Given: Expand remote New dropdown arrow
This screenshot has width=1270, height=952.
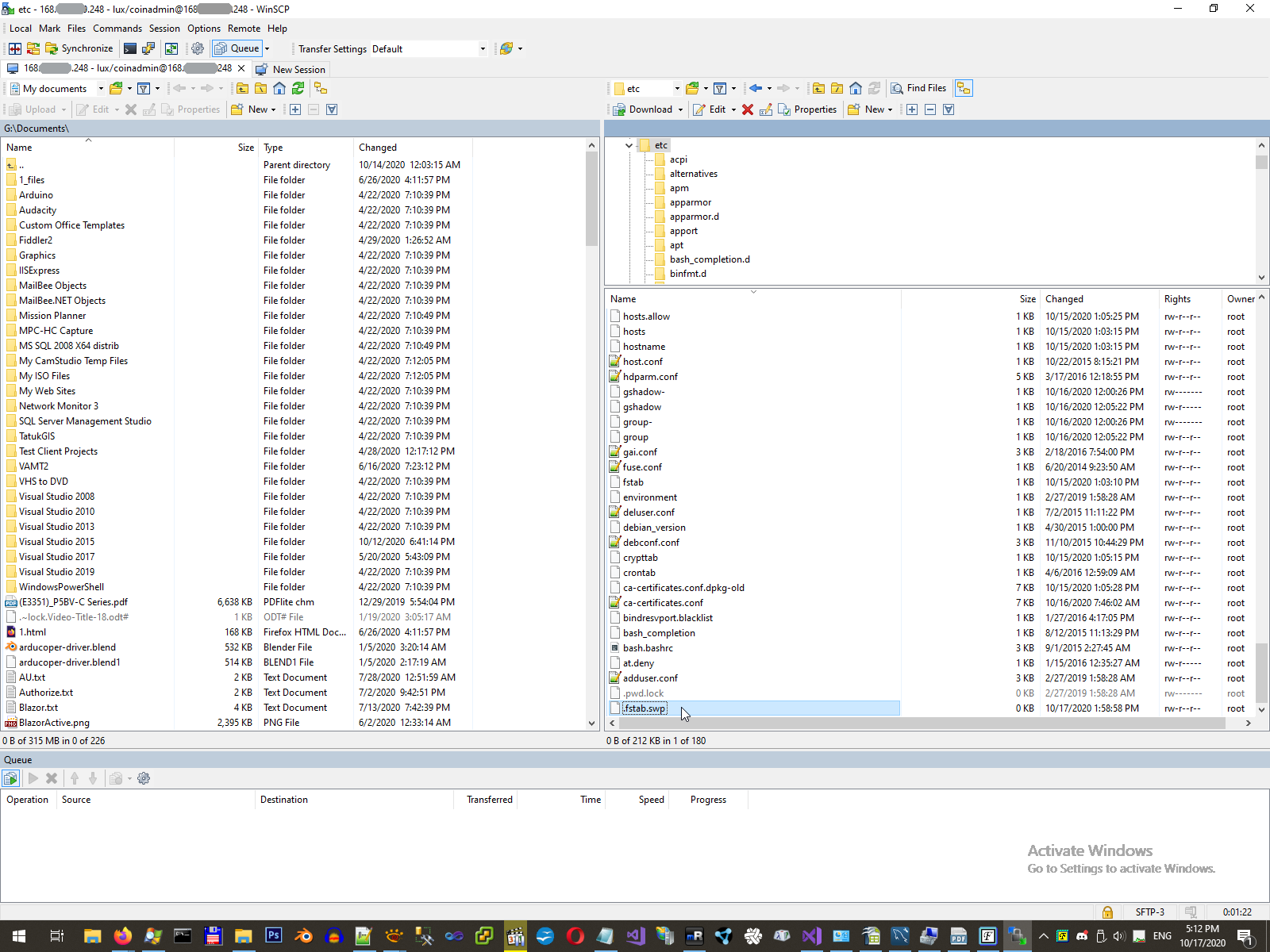Looking at the screenshot, I should pos(890,109).
